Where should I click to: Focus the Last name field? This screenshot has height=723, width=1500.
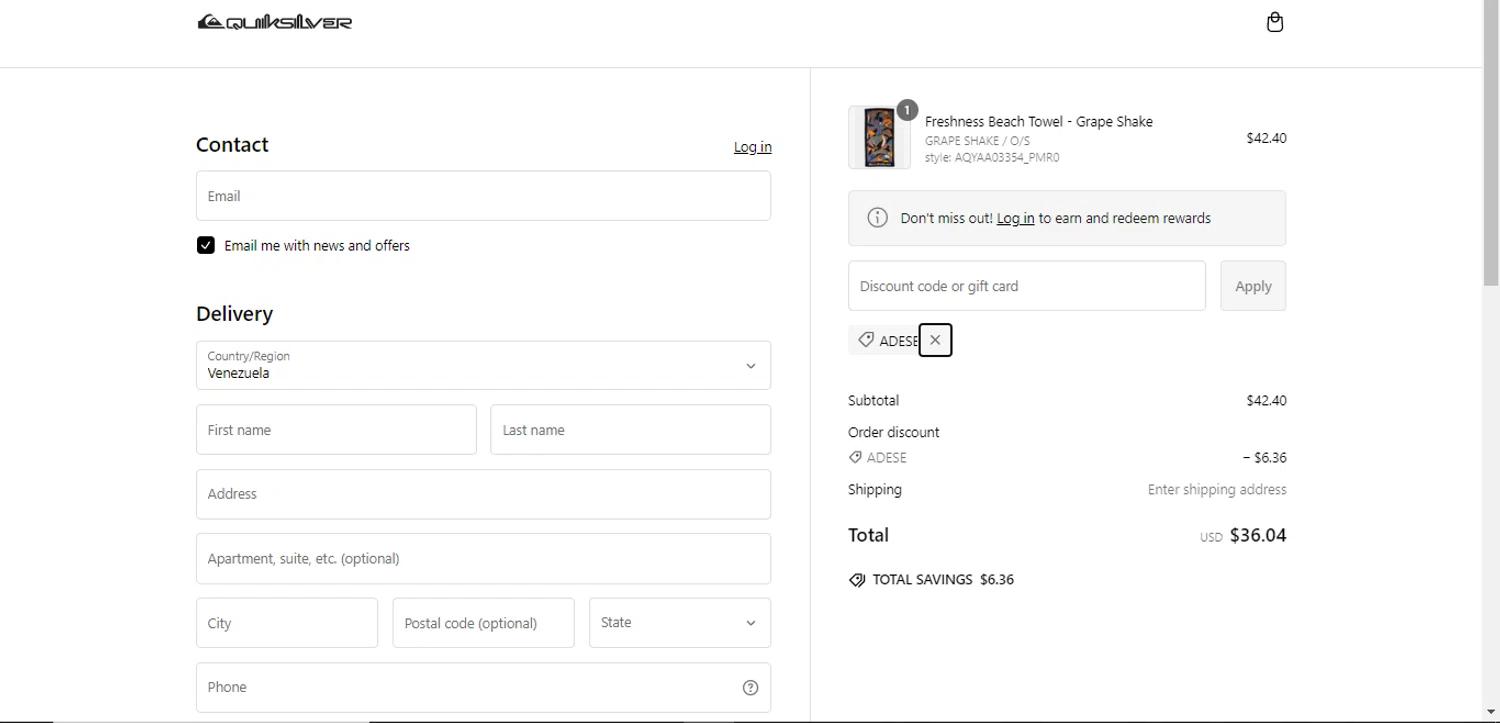coord(630,430)
